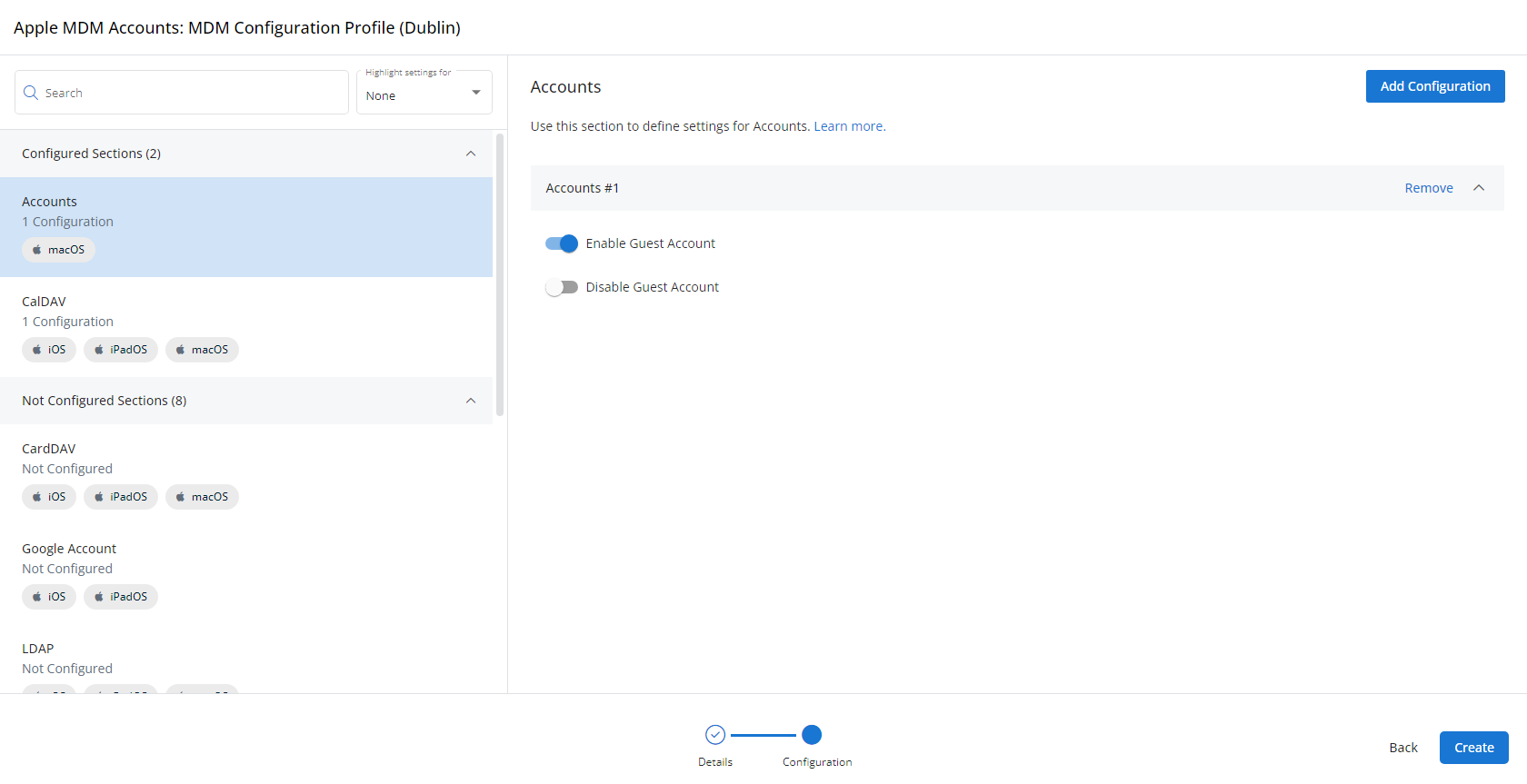Screen dimensions: 1527x784
Task: Remove the Accounts #1 configuration
Action: pyautogui.click(x=1429, y=188)
